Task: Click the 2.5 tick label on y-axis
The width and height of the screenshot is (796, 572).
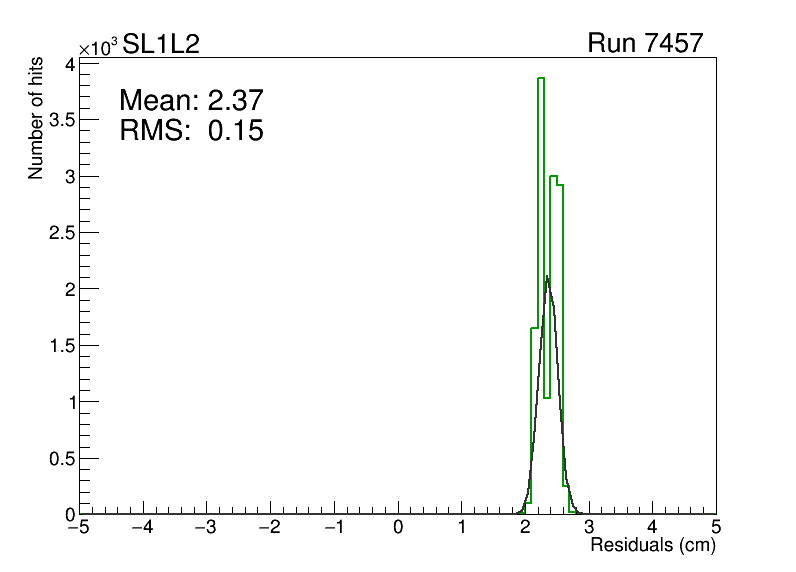Action: 60,233
